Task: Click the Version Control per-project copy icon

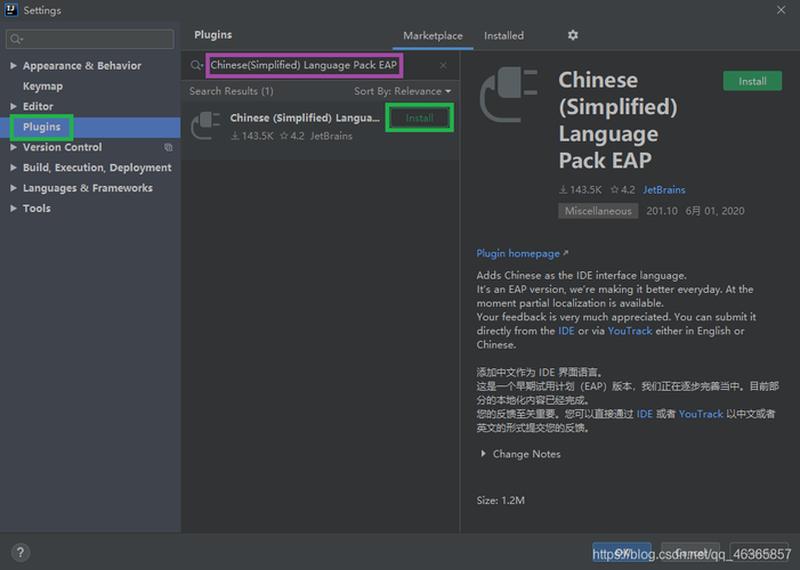Action: click(168, 147)
